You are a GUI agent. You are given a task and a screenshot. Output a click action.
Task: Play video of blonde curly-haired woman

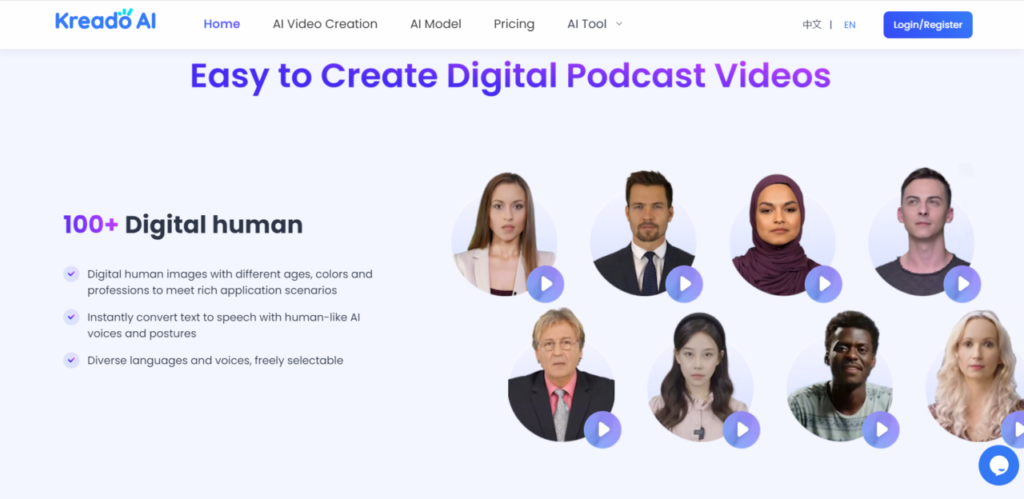click(x=1015, y=430)
